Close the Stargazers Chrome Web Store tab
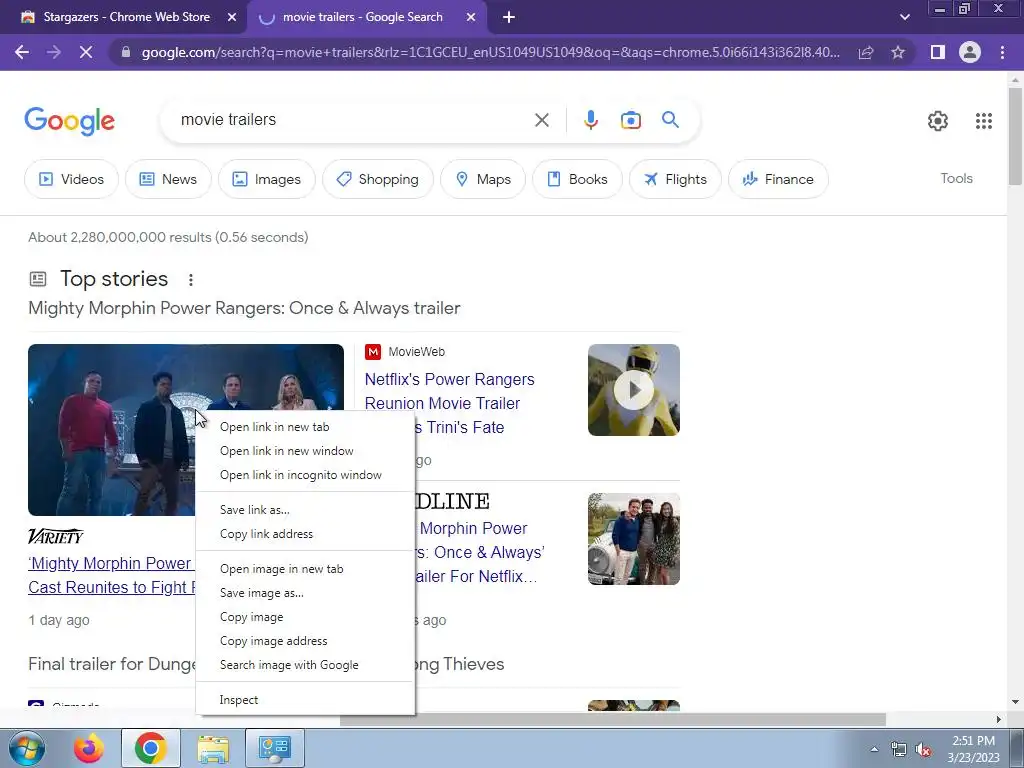Viewport: 1024px width, 768px height. [231, 18]
